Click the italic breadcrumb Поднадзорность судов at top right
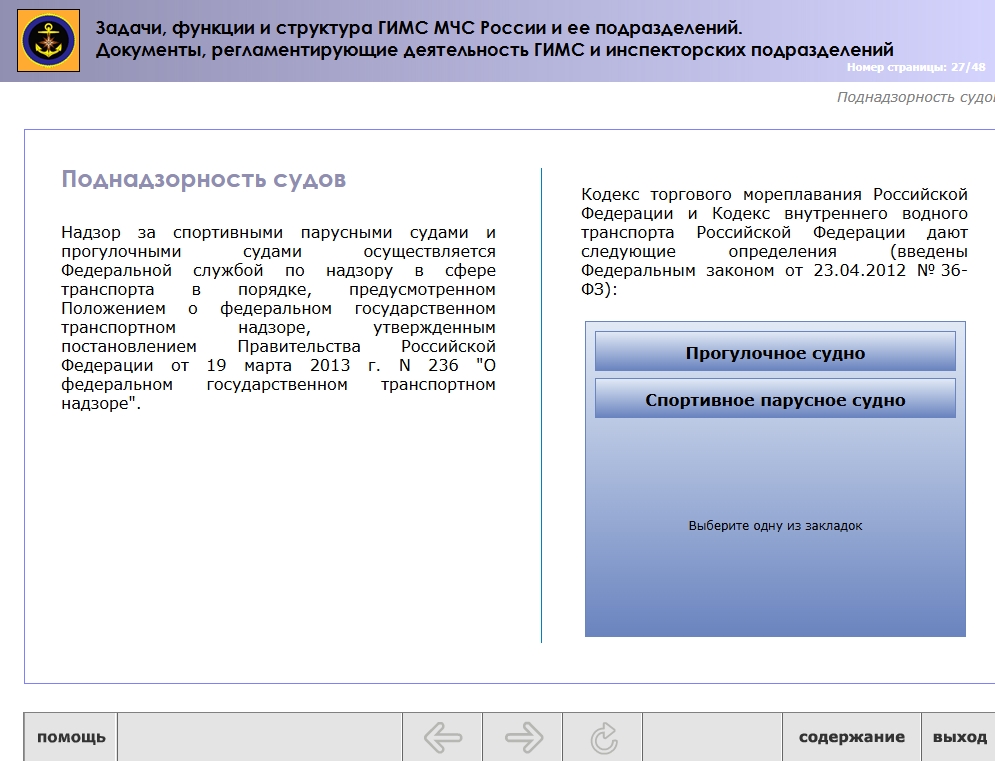Screen dimensions: 995x761 click(916, 97)
